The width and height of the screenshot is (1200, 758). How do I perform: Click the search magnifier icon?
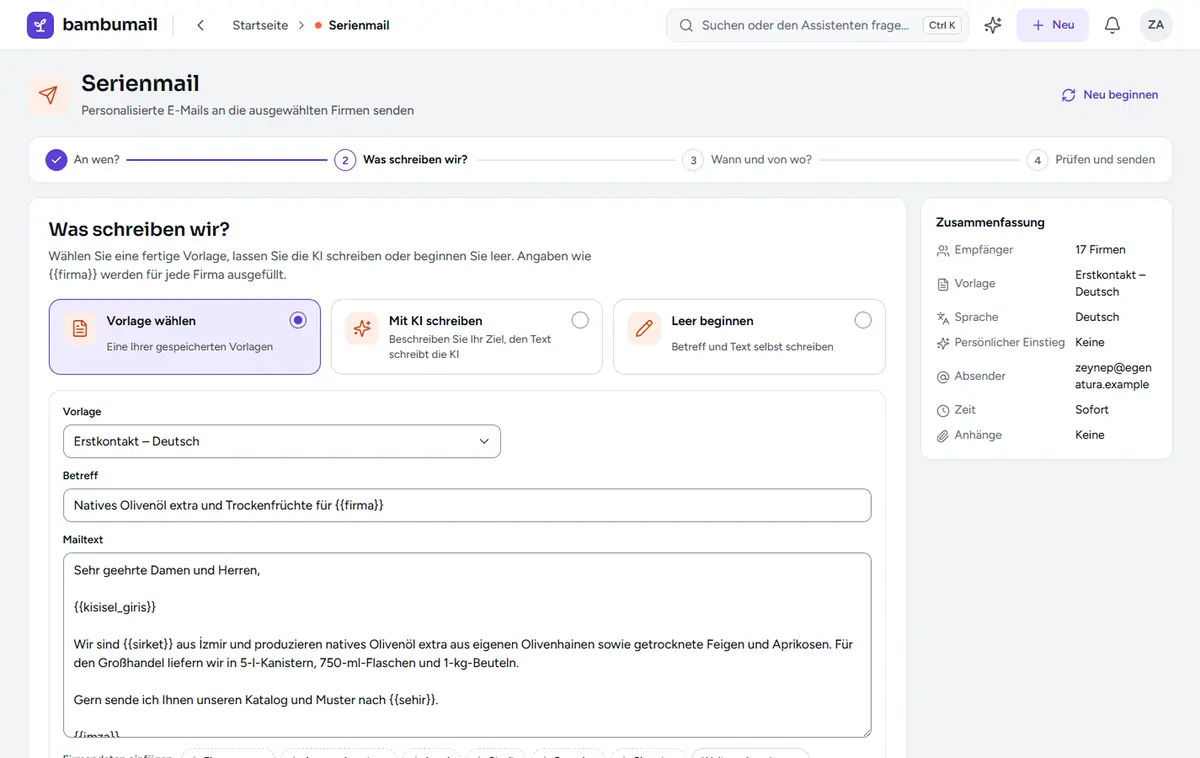point(686,25)
